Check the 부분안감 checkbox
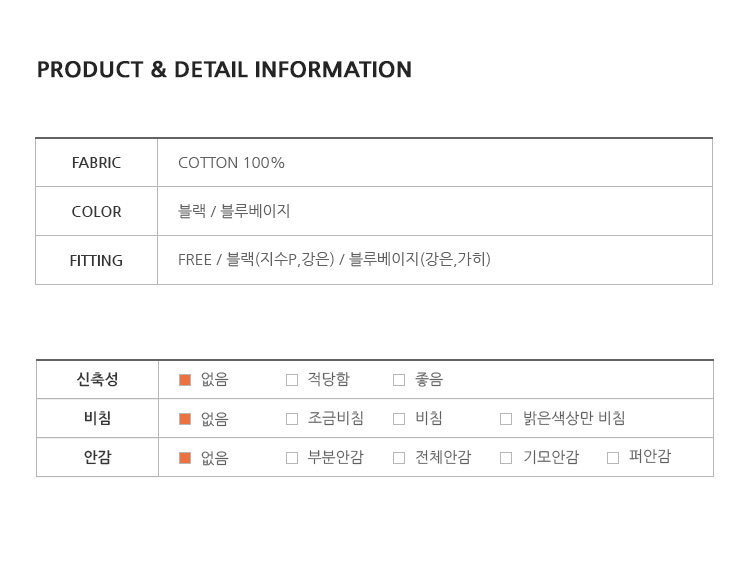Image resolution: width=750 pixels, height=563 pixels. click(292, 458)
